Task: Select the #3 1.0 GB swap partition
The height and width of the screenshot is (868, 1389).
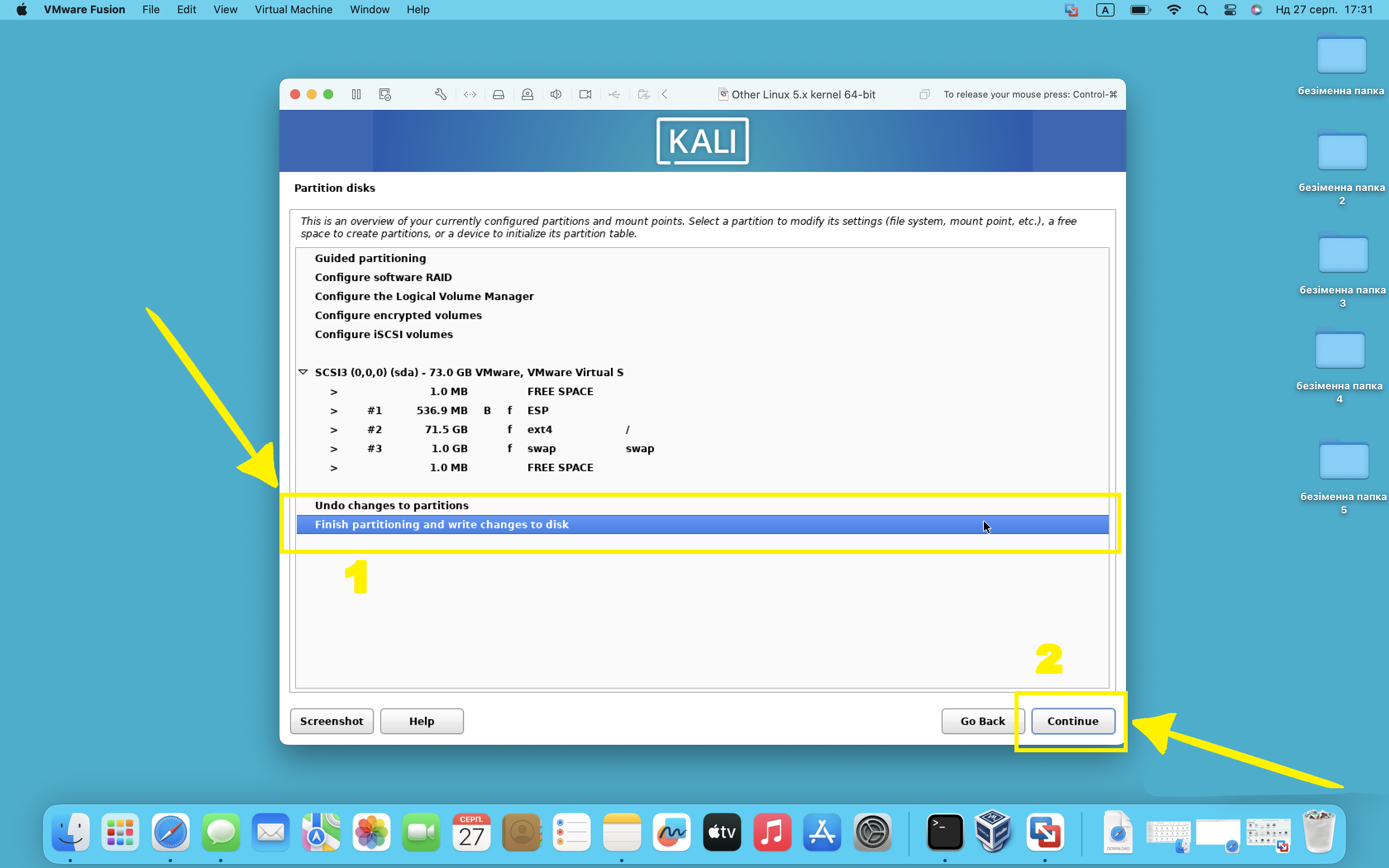Action: click(x=702, y=448)
